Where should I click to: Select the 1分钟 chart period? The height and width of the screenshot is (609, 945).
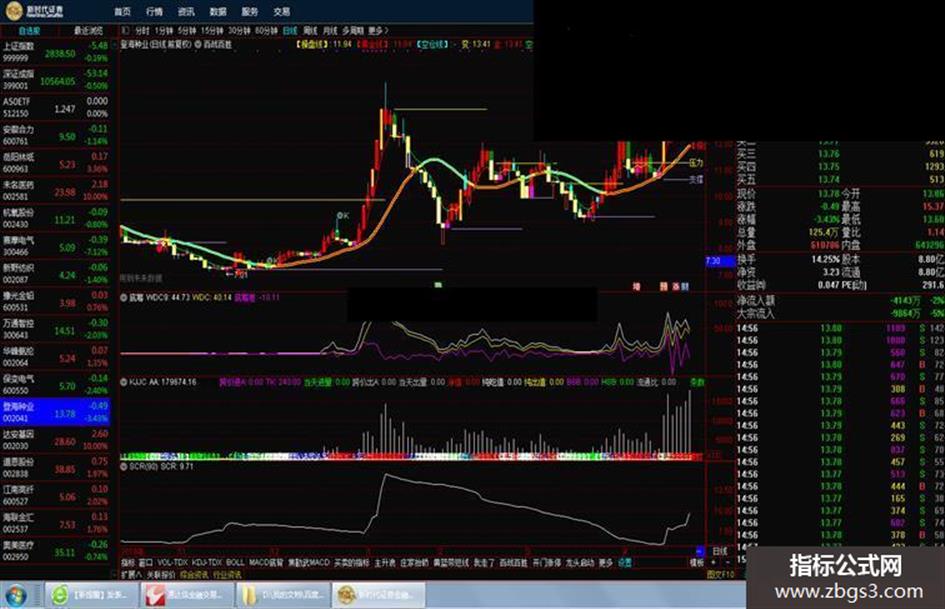point(163,30)
